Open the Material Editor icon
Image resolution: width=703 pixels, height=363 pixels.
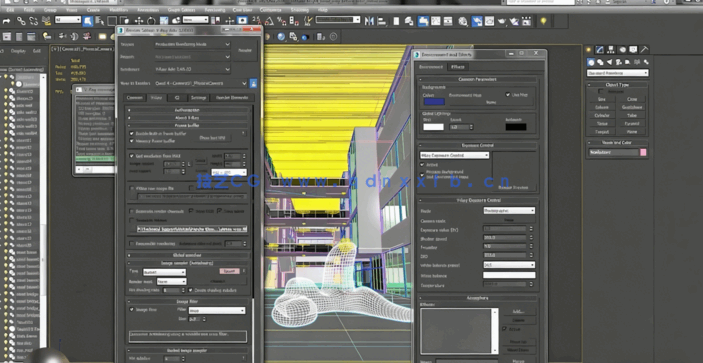463,21
